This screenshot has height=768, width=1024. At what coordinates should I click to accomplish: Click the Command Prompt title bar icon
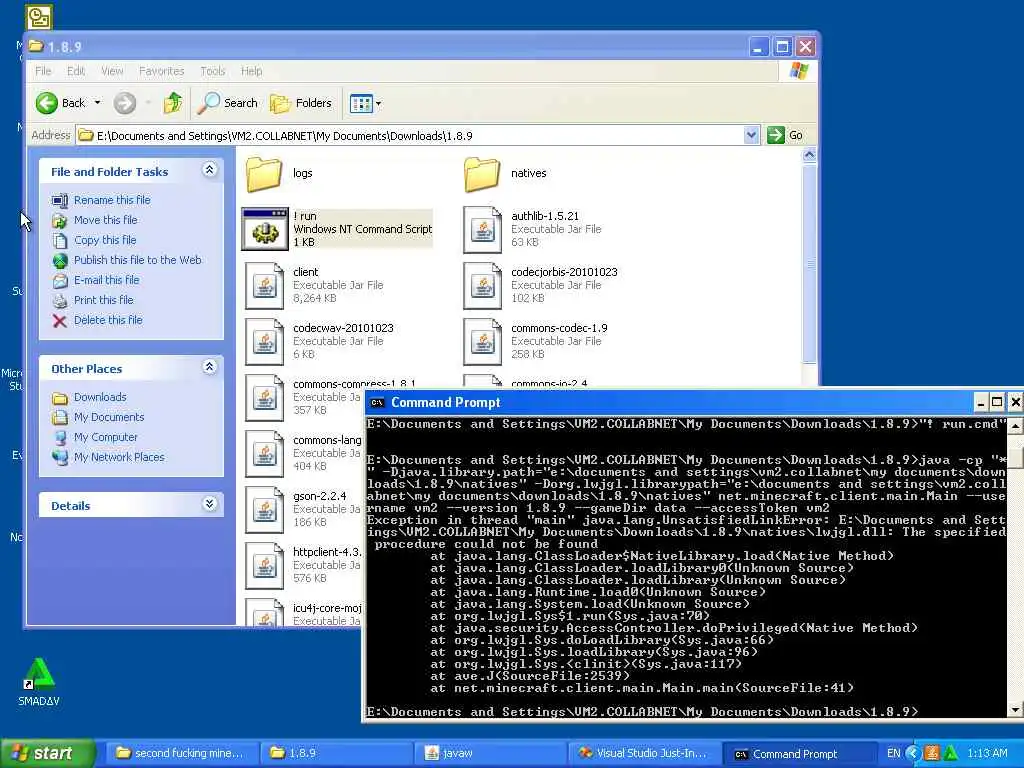[377, 402]
